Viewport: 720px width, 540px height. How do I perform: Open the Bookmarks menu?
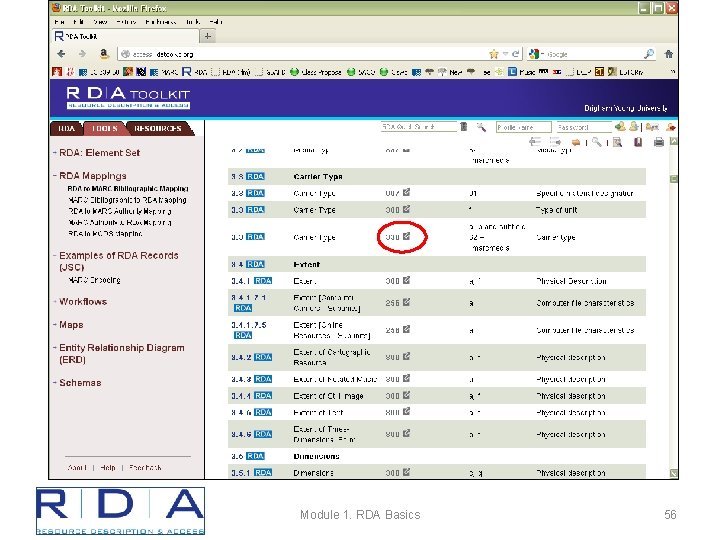point(160,22)
